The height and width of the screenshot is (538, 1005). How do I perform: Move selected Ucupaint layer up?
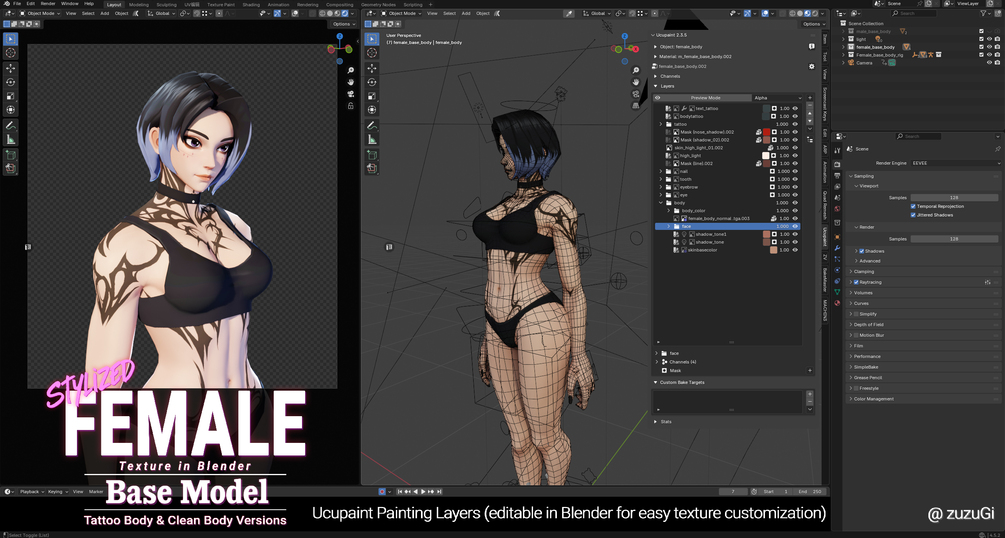point(810,113)
